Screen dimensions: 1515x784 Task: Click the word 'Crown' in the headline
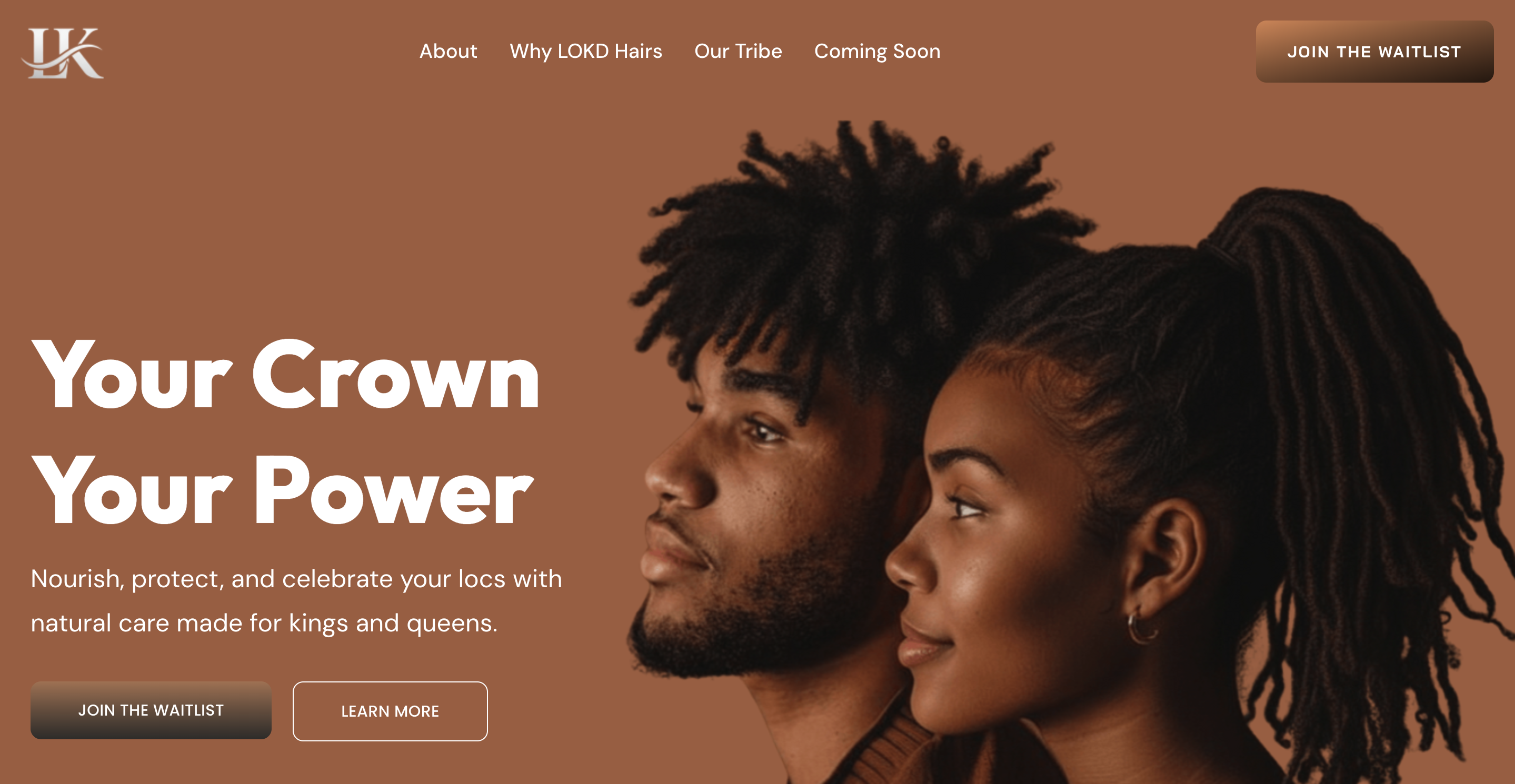pyautogui.click(x=396, y=374)
